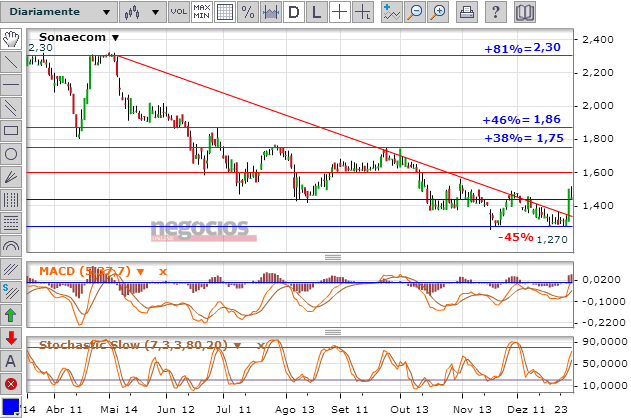Enable the plain crosshair cursor
This screenshot has height=418, width=631.
[340, 12]
